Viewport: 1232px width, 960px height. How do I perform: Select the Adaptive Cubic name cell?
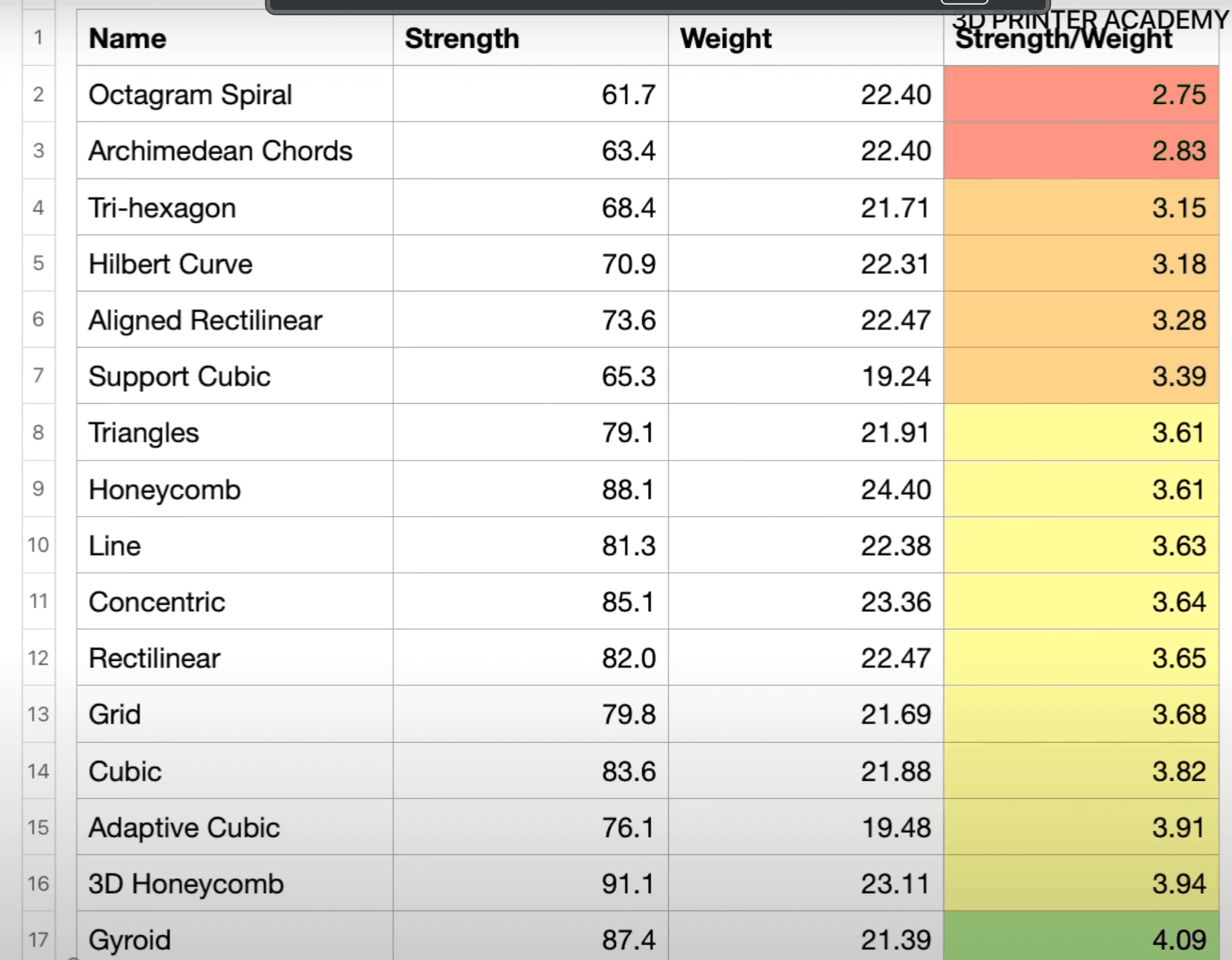coord(234,828)
